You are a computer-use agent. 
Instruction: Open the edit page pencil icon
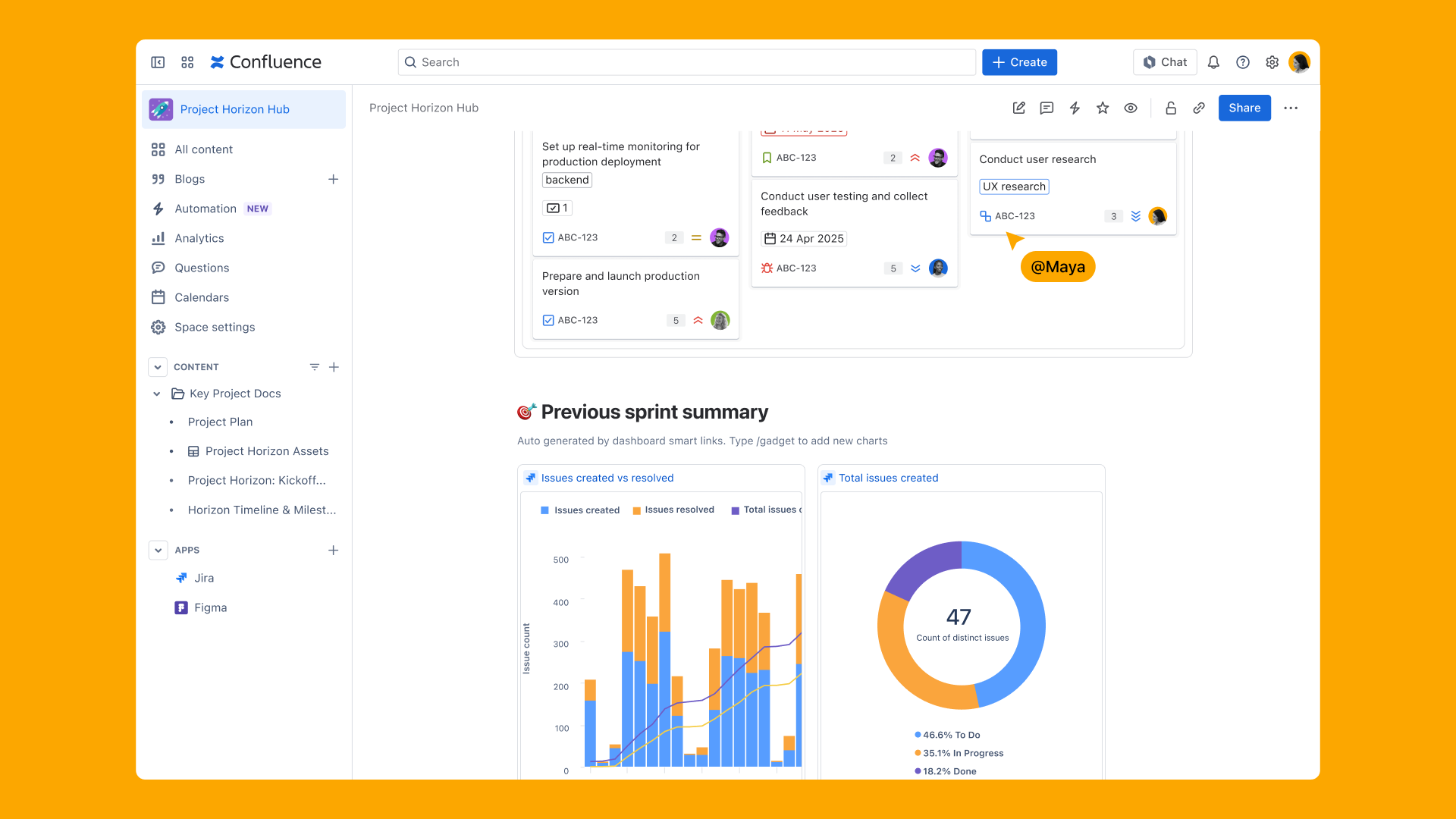click(x=1018, y=108)
